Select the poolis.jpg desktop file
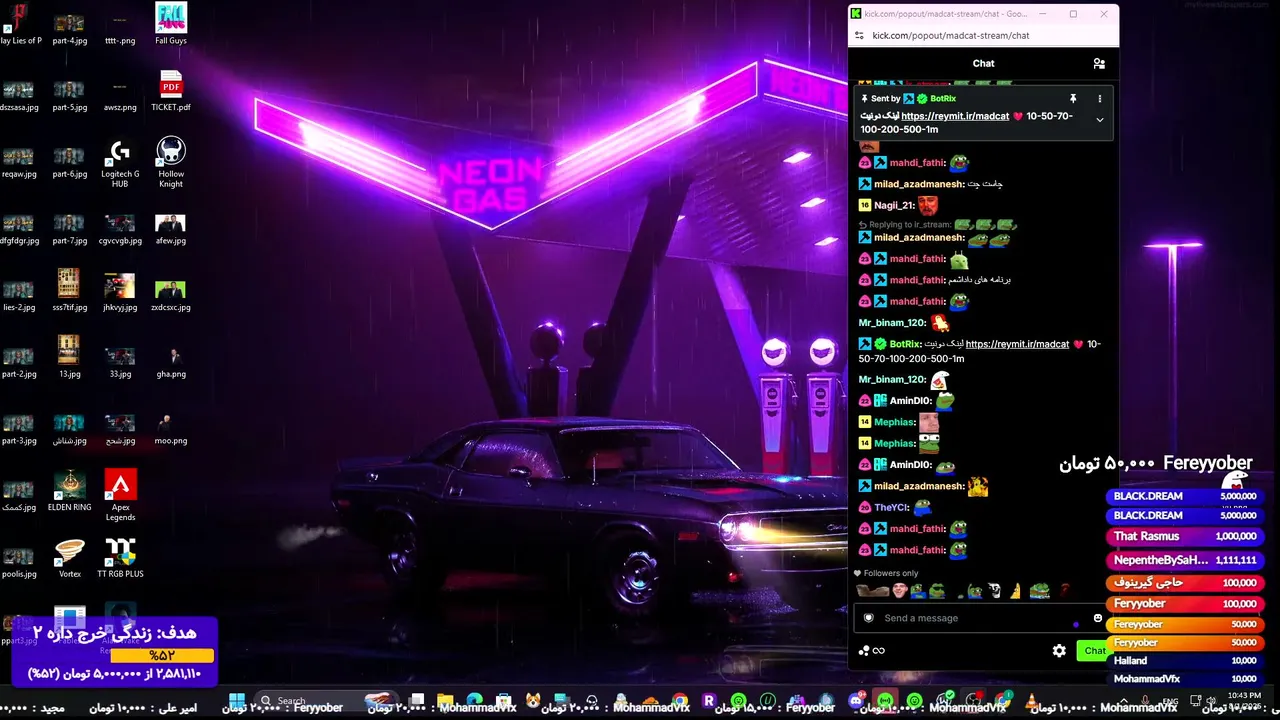The width and height of the screenshot is (1280, 720). [19, 563]
